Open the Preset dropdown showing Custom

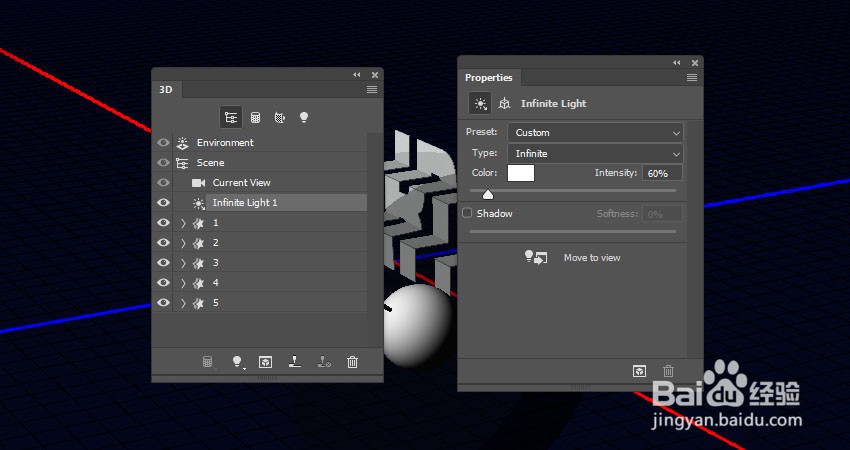point(595,132)
